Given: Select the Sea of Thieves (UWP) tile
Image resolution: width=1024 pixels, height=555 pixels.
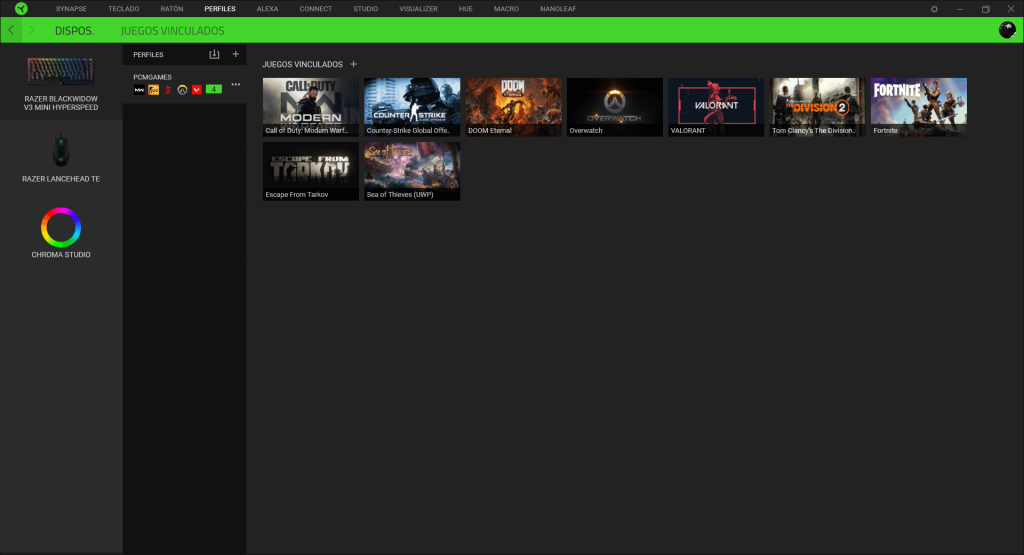Looking at the screenshot, I should pos(412,171).
